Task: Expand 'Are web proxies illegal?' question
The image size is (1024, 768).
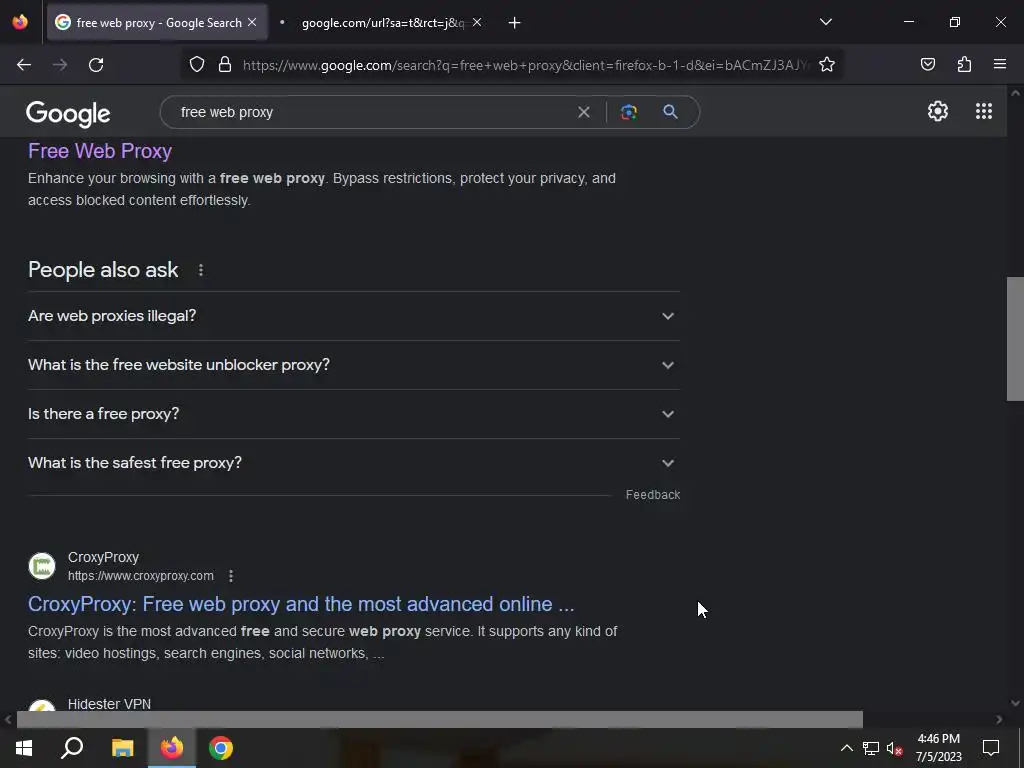Action: tap(353, 316)
